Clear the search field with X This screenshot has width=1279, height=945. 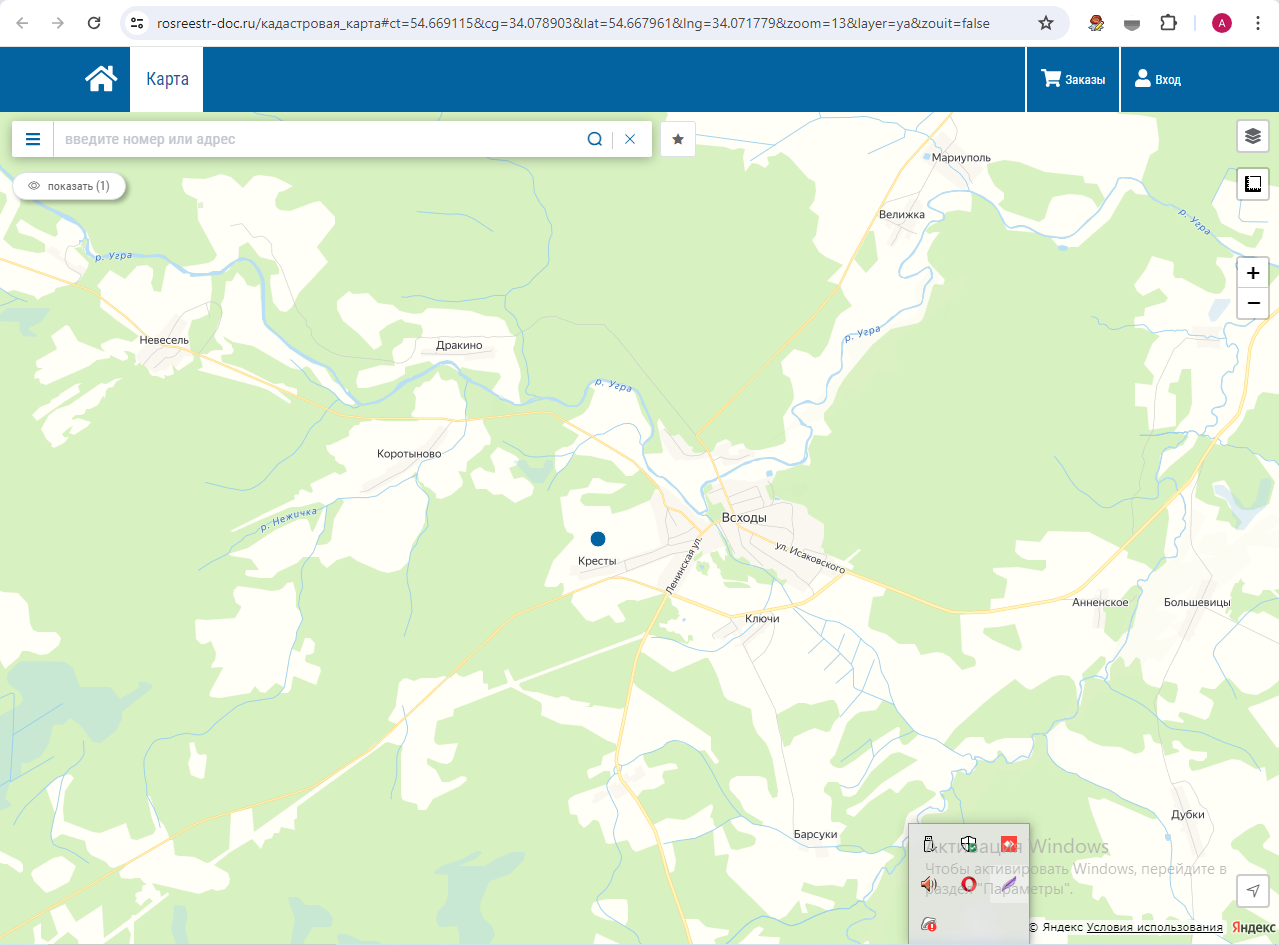coord(630,139)
